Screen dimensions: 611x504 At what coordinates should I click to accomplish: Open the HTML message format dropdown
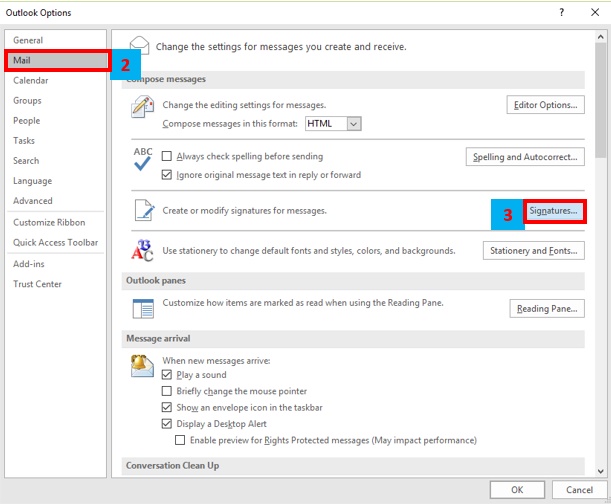[x=354, y=123]
